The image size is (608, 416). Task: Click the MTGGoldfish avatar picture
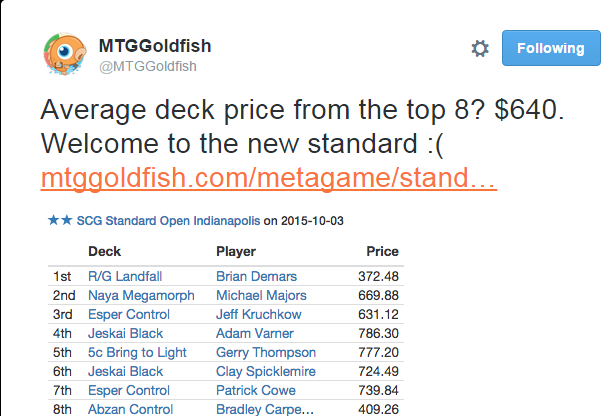coord(65,54)
